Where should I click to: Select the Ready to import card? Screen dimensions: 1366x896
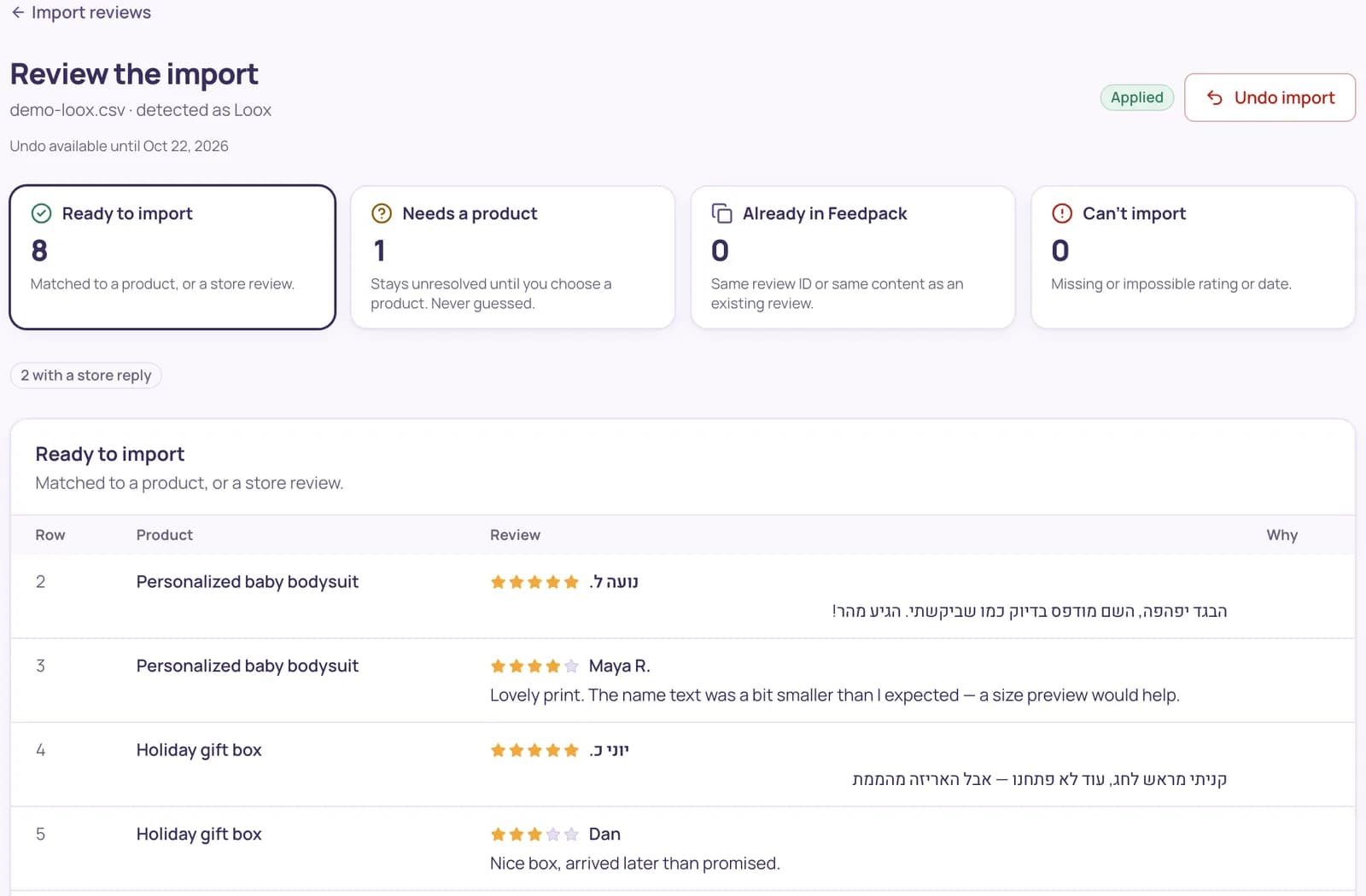coord(172,257)
